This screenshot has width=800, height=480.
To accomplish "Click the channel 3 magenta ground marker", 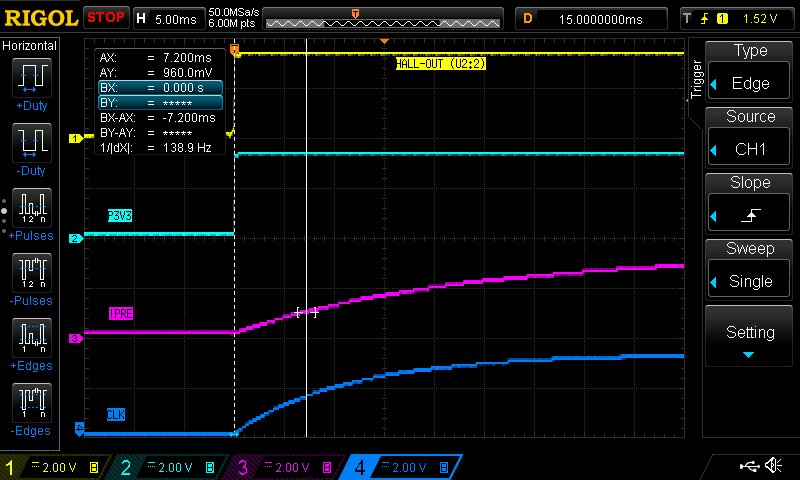I will coord(76,338).
